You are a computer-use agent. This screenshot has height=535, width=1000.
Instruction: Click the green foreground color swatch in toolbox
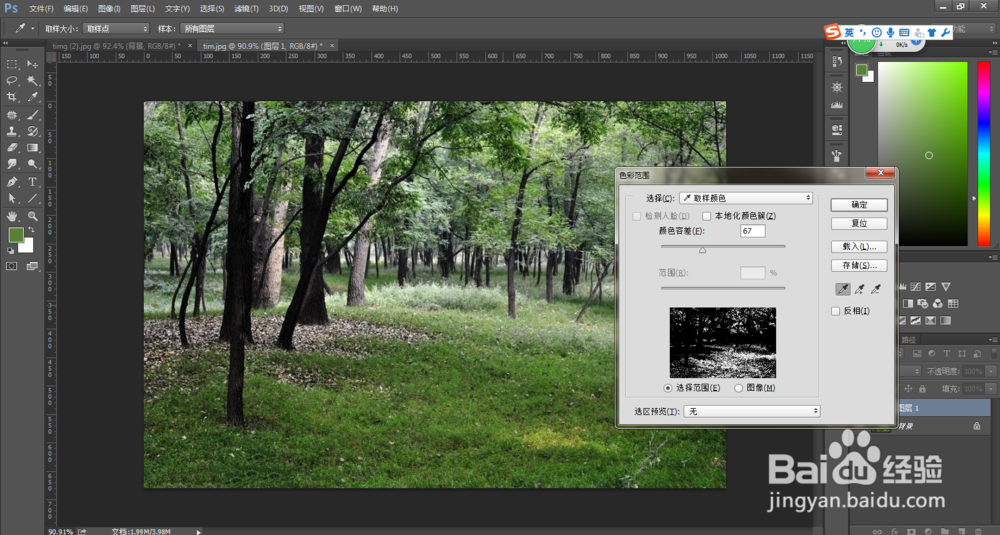[x=16, y=235]
